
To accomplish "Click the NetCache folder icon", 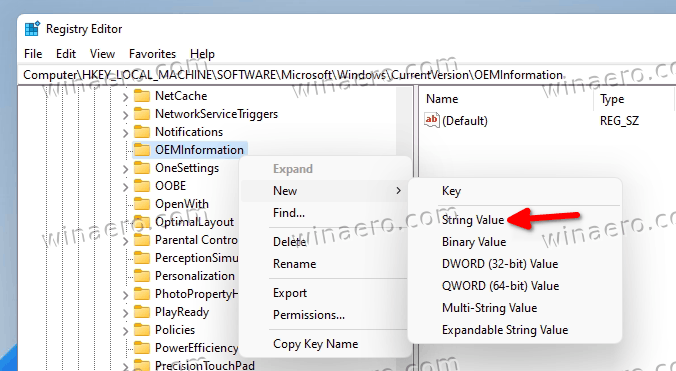I will pyautogui.click(x=141, y=96).
